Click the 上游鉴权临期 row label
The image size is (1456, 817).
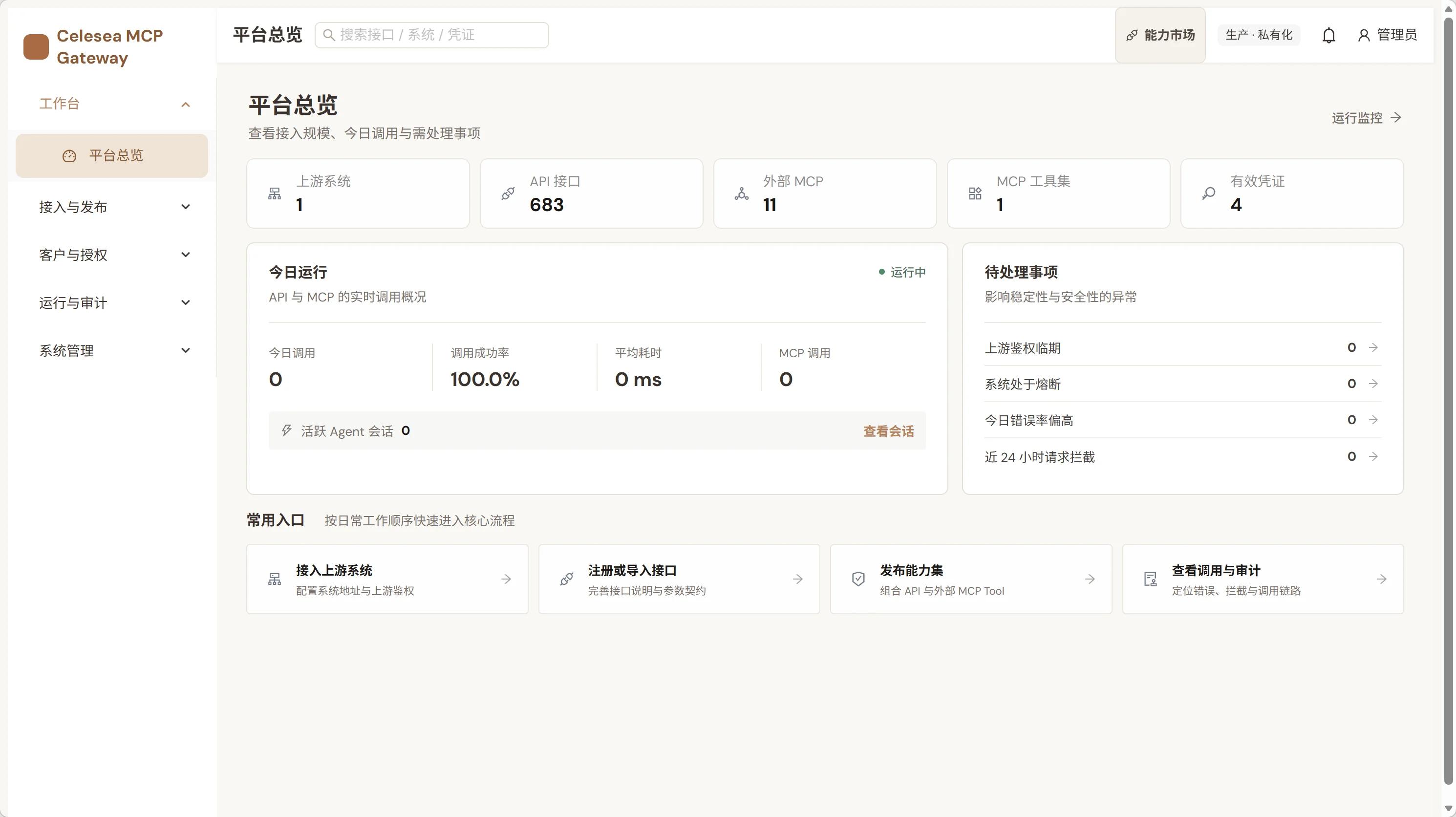[1023, 348]
